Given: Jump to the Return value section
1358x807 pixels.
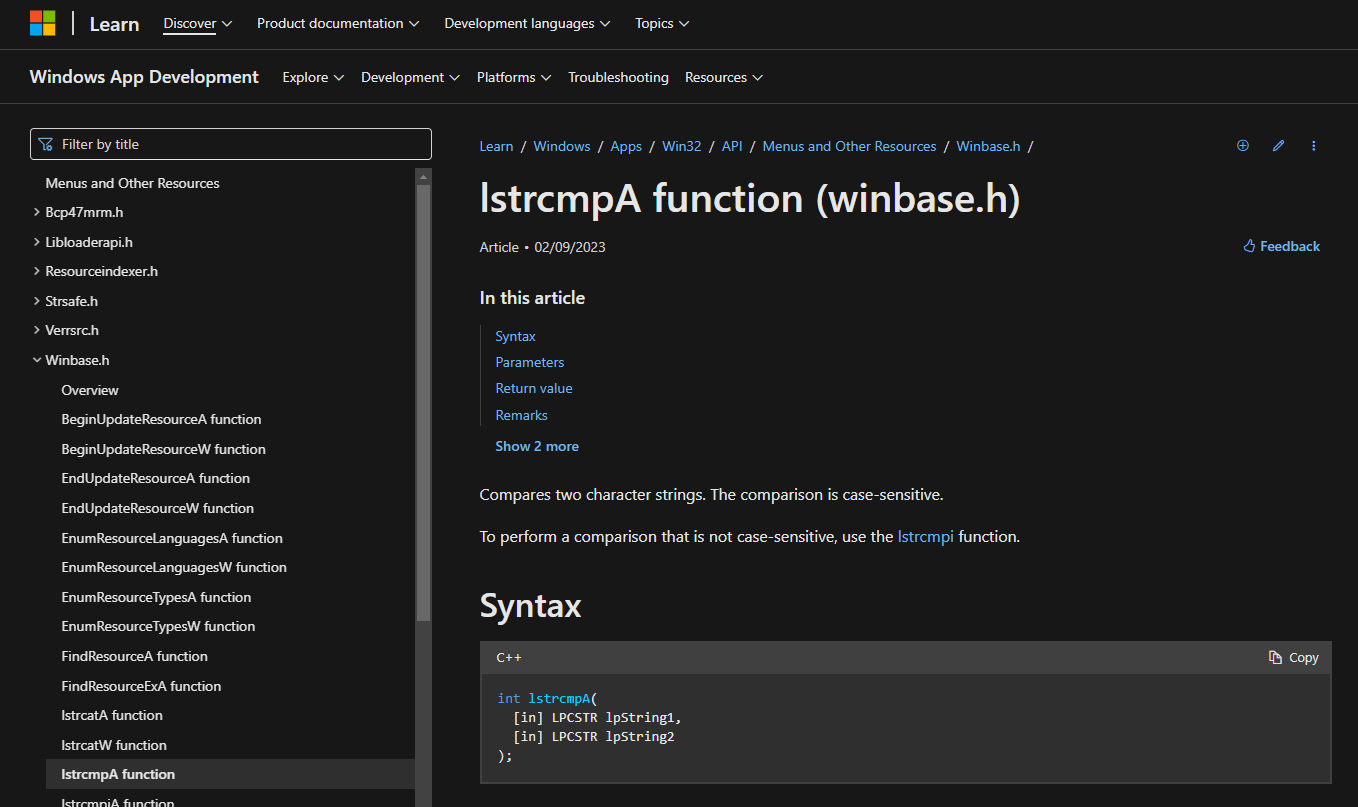Looking at the screenshot, I should [x=534, y=388].
